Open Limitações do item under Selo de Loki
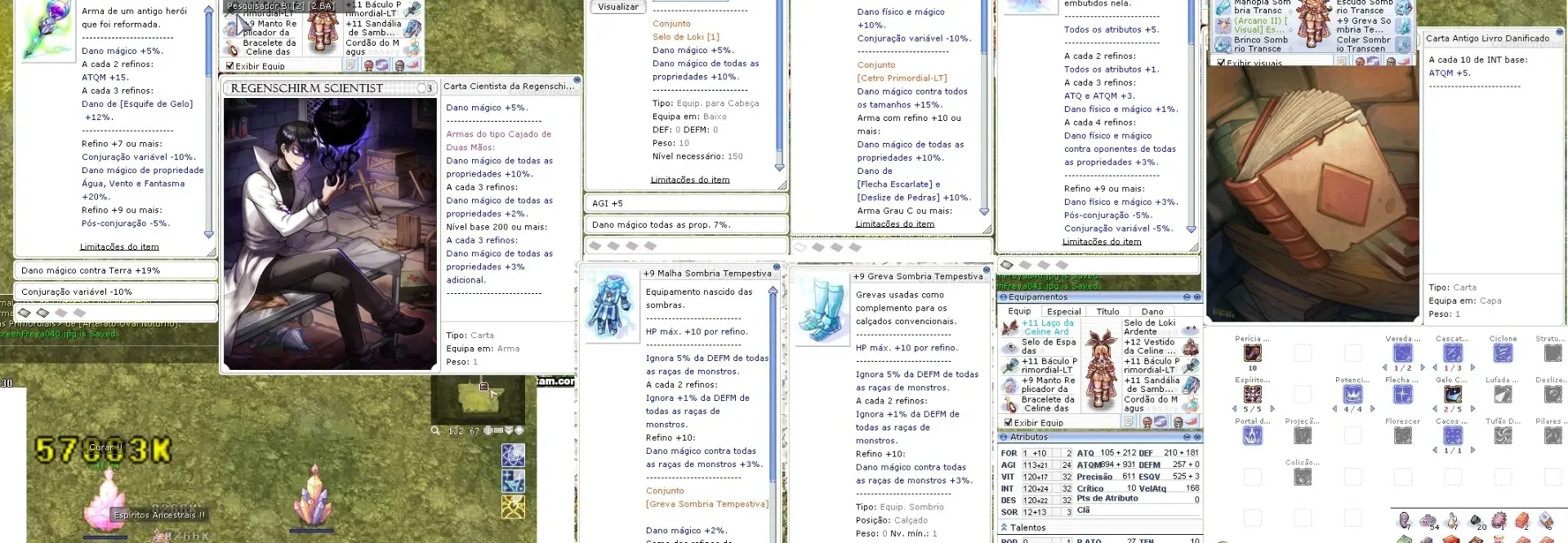The width and height of the screenshot is (1568, 543). pyautogui.click(x=690, y=180)
